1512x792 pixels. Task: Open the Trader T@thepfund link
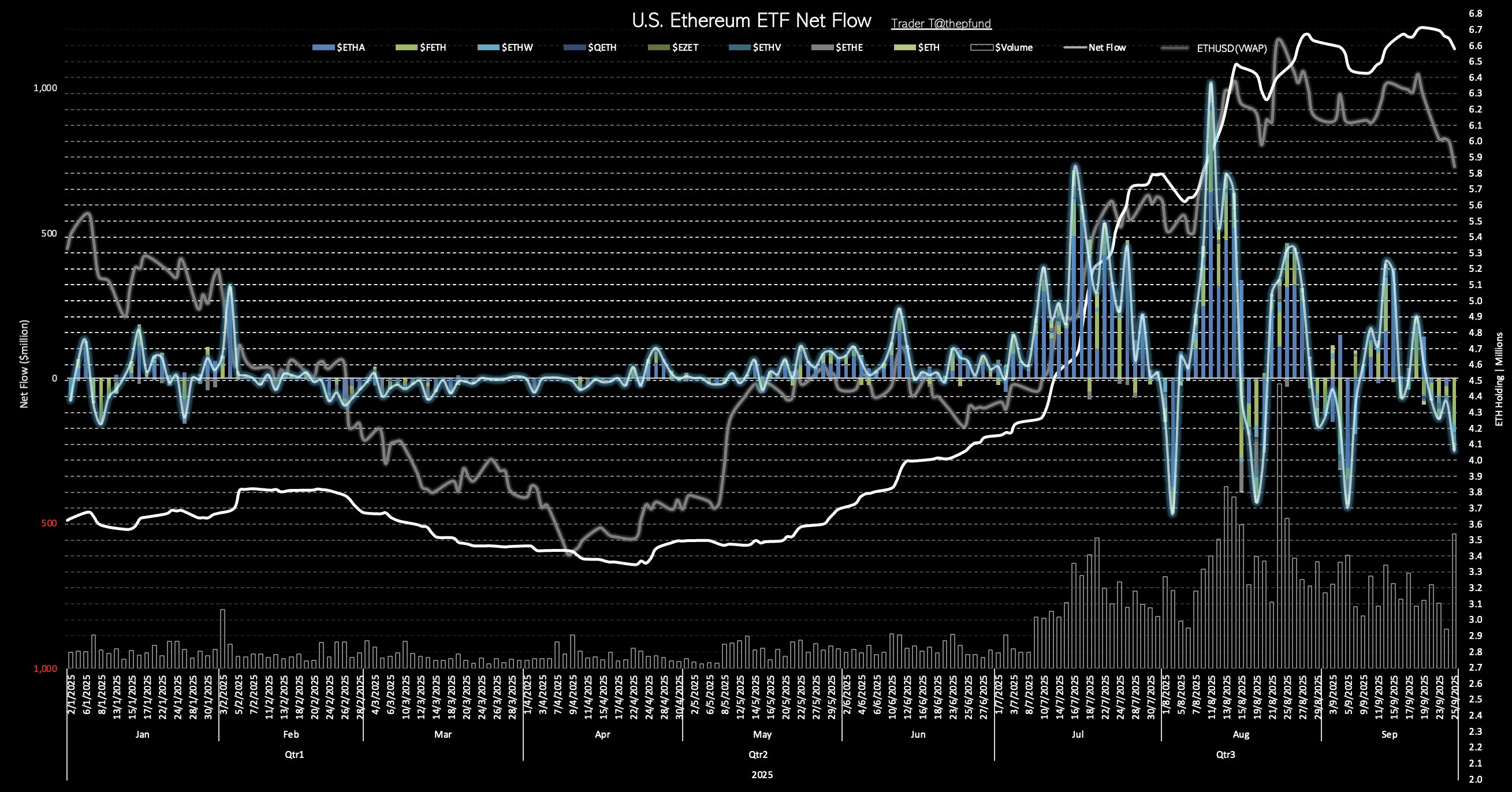pyautogui.click(x=941, y=24)
